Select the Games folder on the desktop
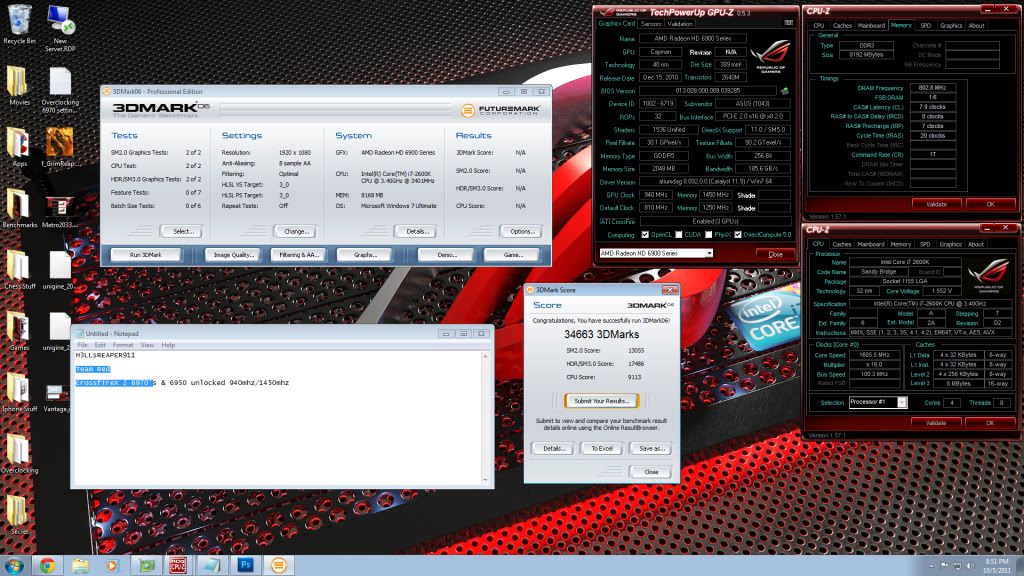This screenshot has width=1024, height=576. tap(19, 331)
